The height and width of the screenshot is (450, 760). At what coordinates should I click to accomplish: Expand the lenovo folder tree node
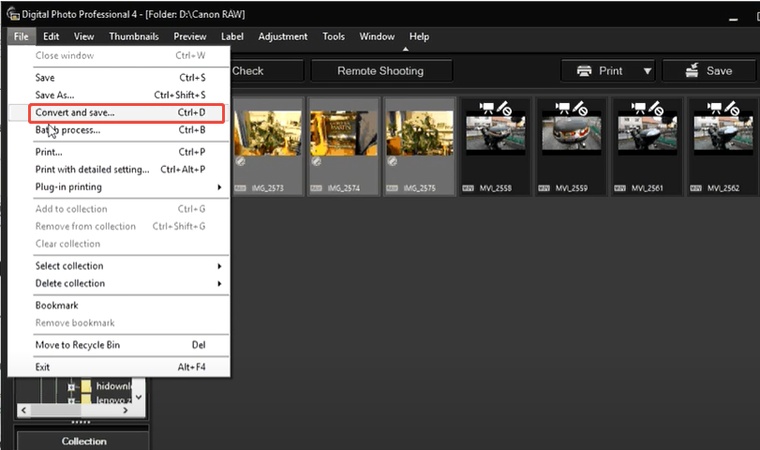(71, 401)
